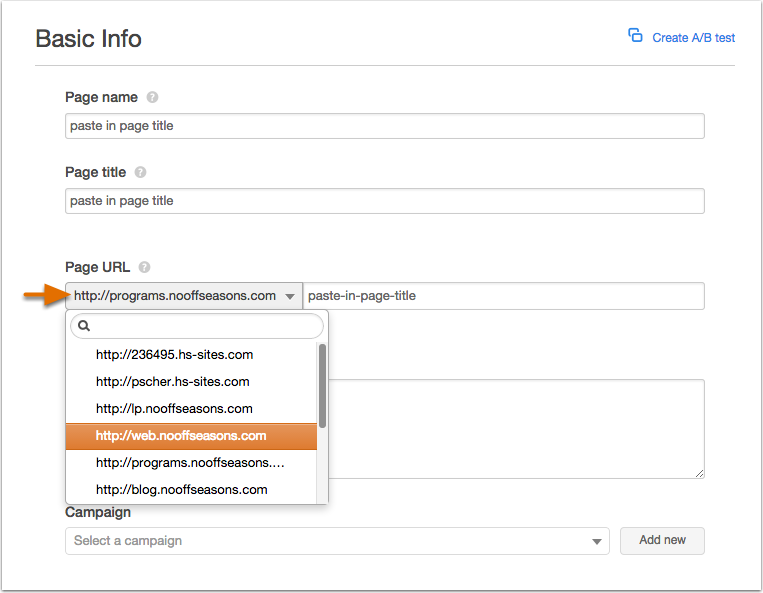Viewport: 763px width, 593px height.
Task: Collapse the programs.nooffseasons.com domain dropdown
Action: pos(184,296)
